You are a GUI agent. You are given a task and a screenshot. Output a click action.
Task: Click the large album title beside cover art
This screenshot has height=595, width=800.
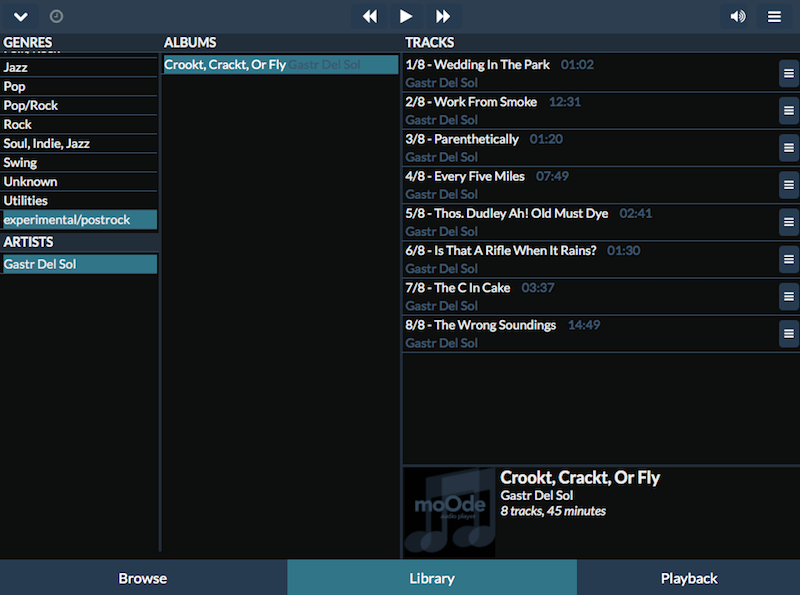click(580, 478)
